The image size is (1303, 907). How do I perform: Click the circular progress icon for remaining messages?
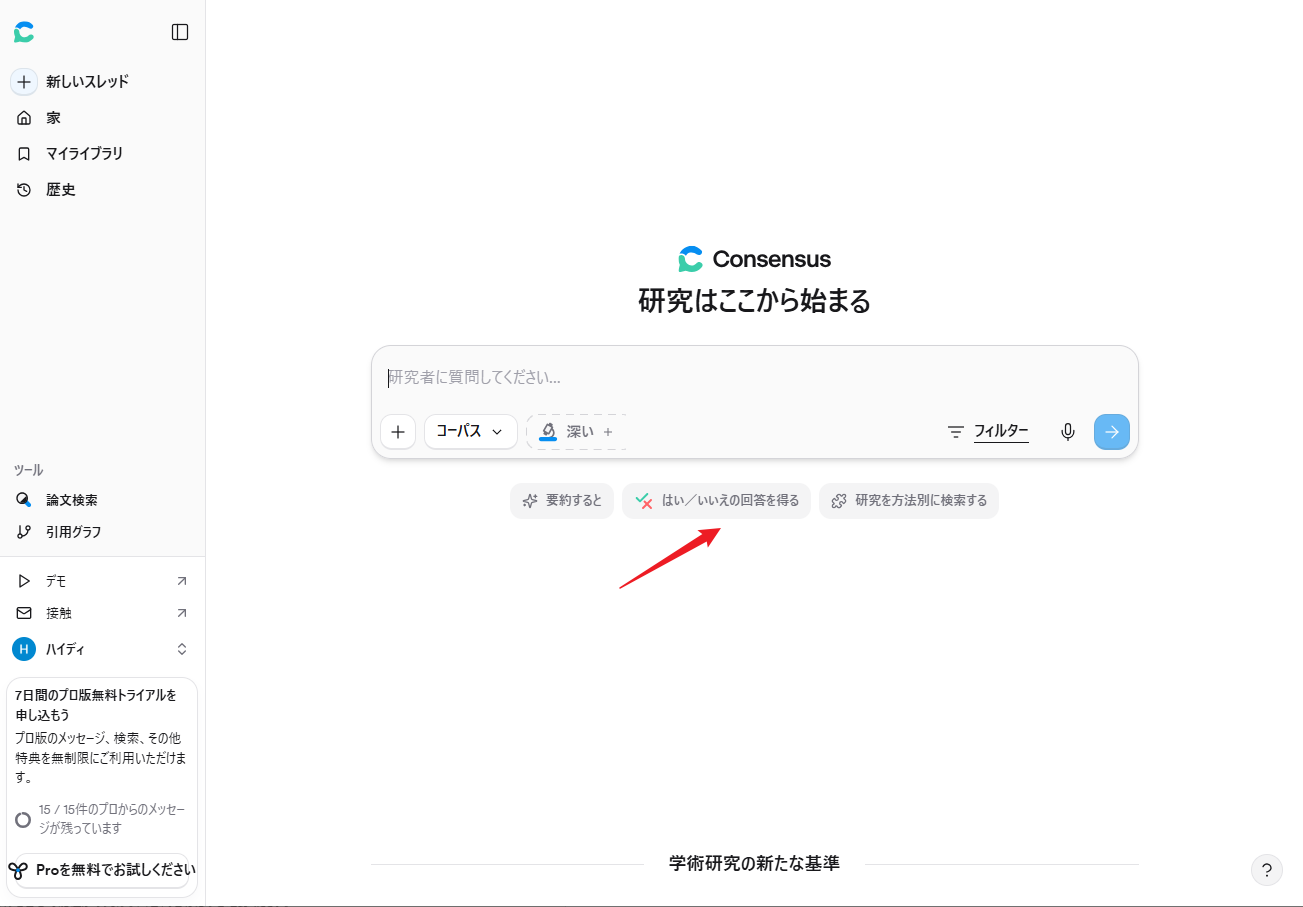(x=23, y=820)
